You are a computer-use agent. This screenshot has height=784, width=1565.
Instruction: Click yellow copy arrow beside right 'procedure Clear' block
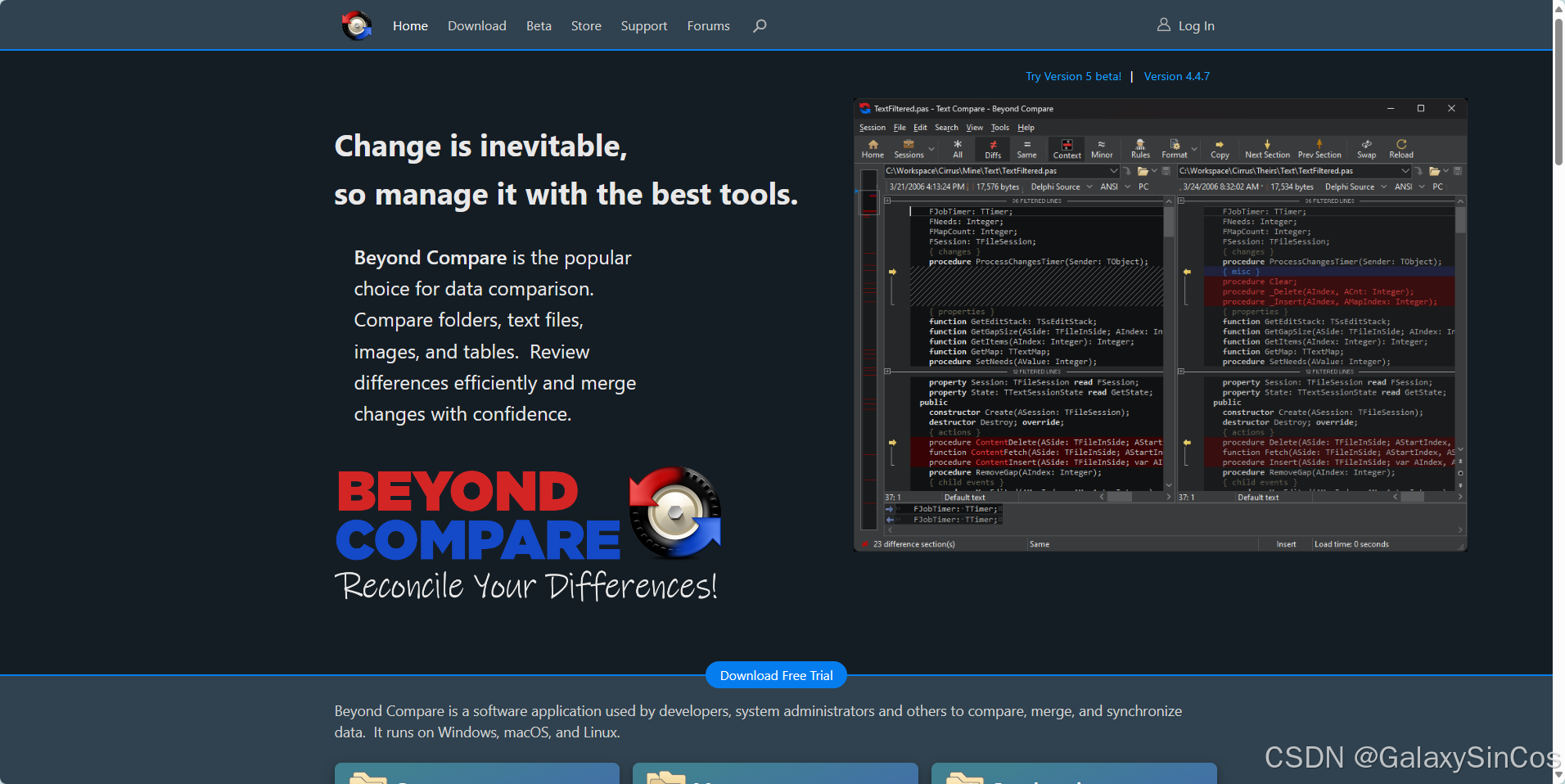[1186, 272]
